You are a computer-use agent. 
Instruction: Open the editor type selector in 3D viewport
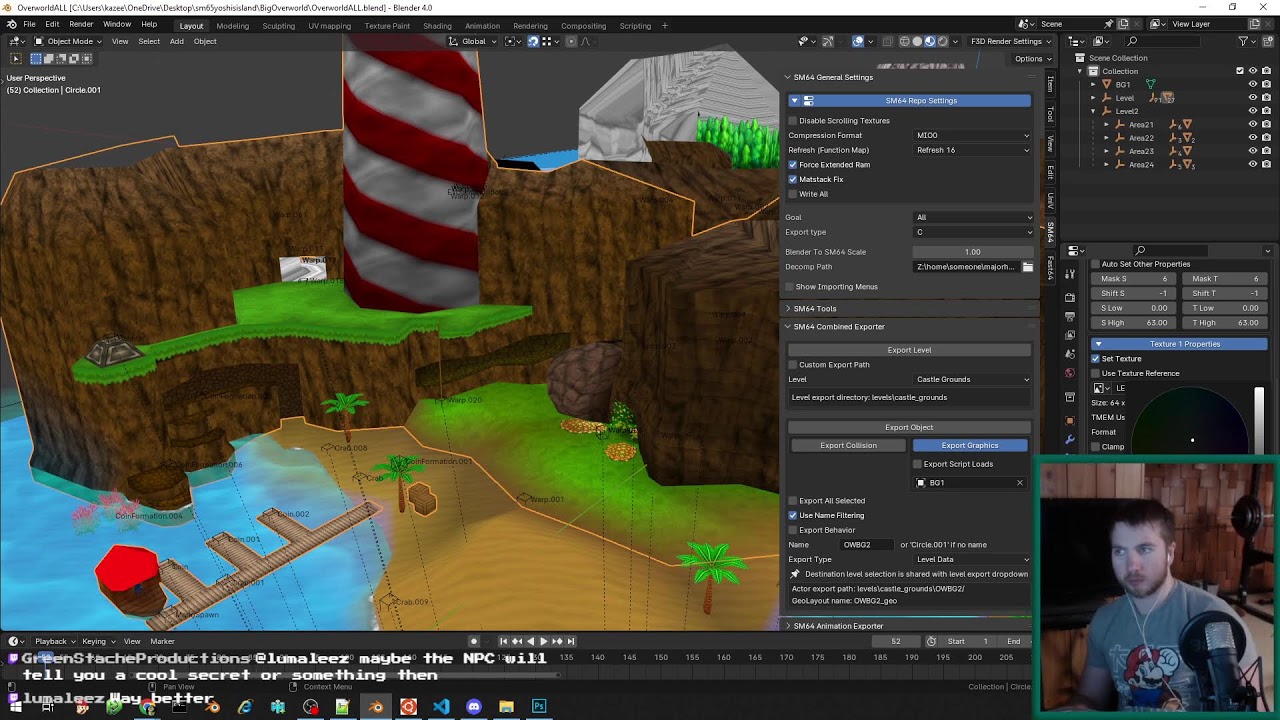tap(17, 41)
